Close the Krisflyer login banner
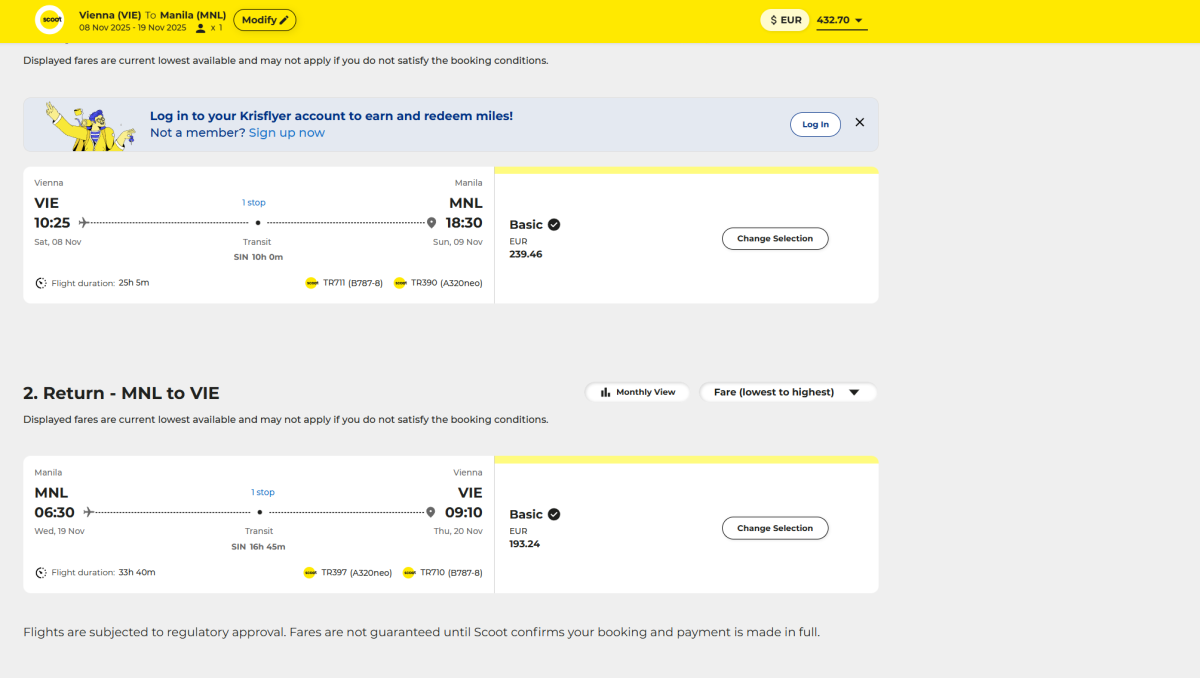 (859, 123)
